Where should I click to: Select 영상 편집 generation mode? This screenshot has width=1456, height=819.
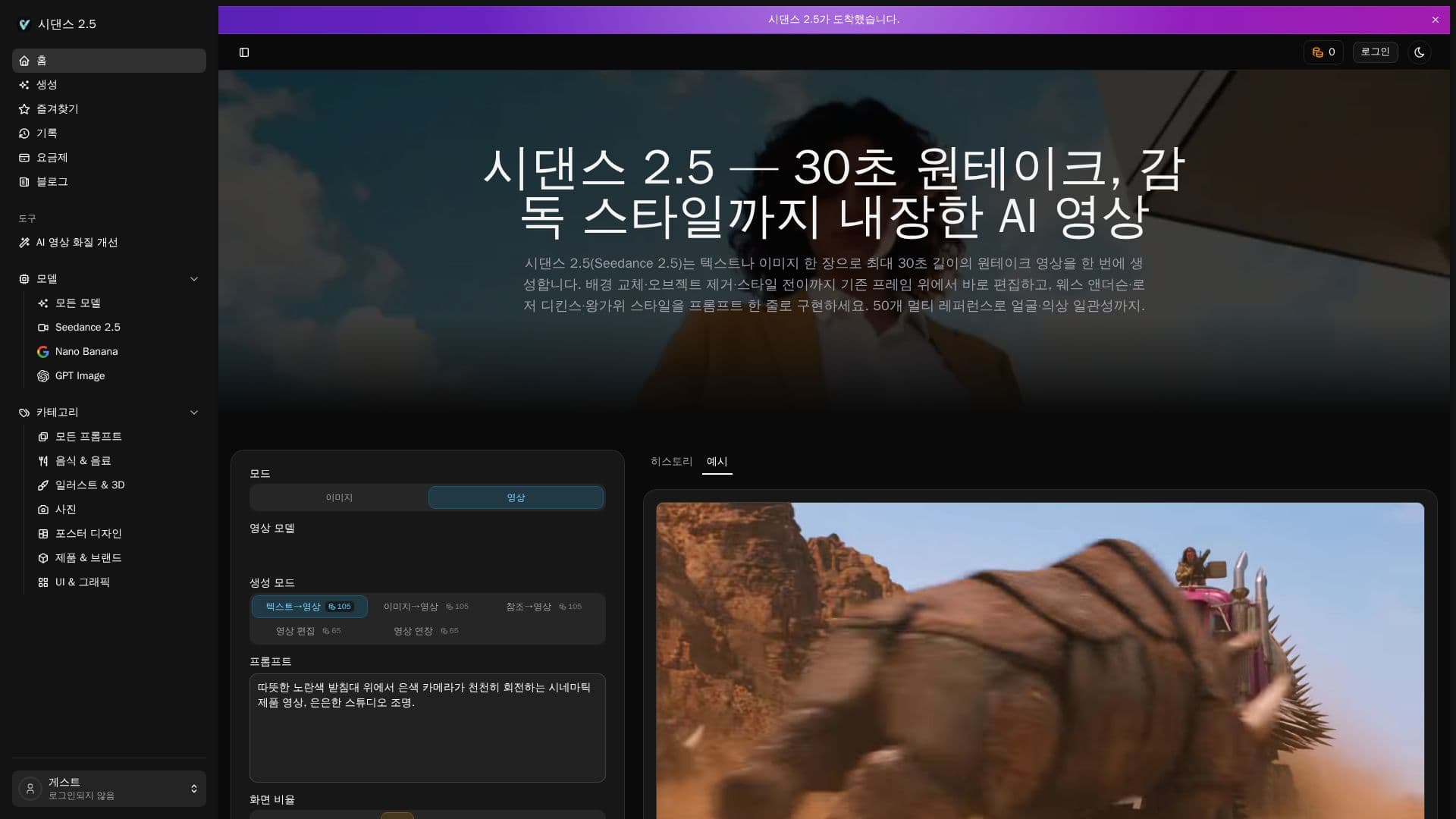click(309, 631)
